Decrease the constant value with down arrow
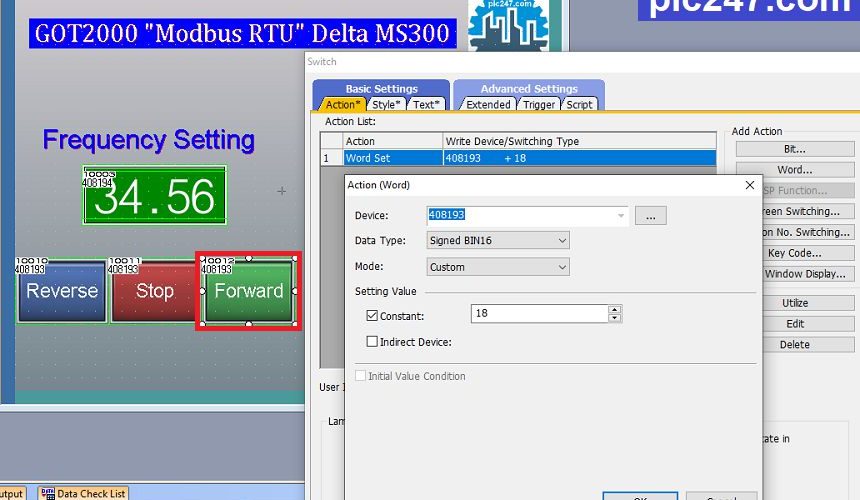The image size is (860, 500). point(615,318)
